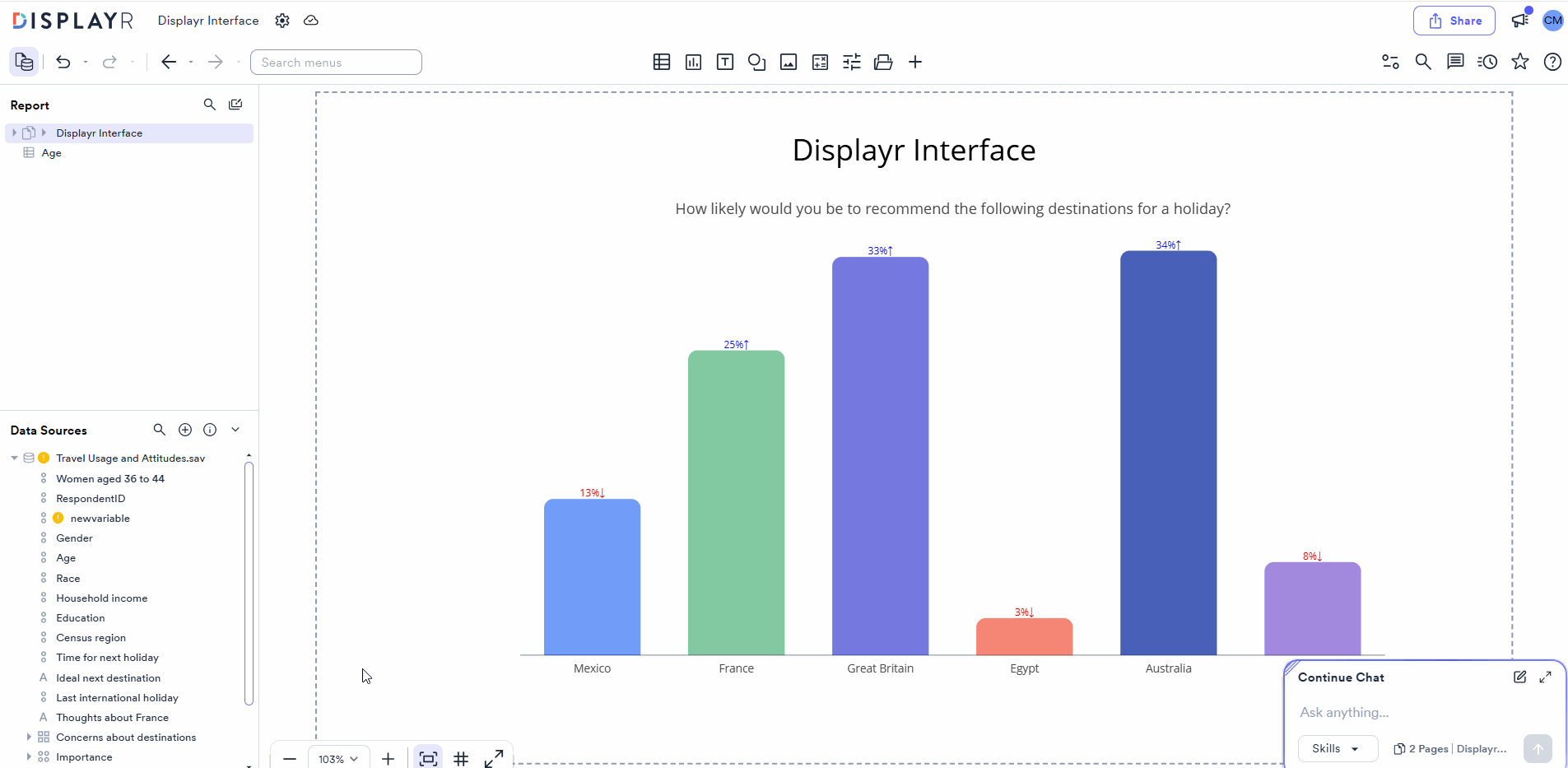The width and height of the screenshot is (1568, 768).
Task: Open document settings gear icon
Action: [282, 21]
